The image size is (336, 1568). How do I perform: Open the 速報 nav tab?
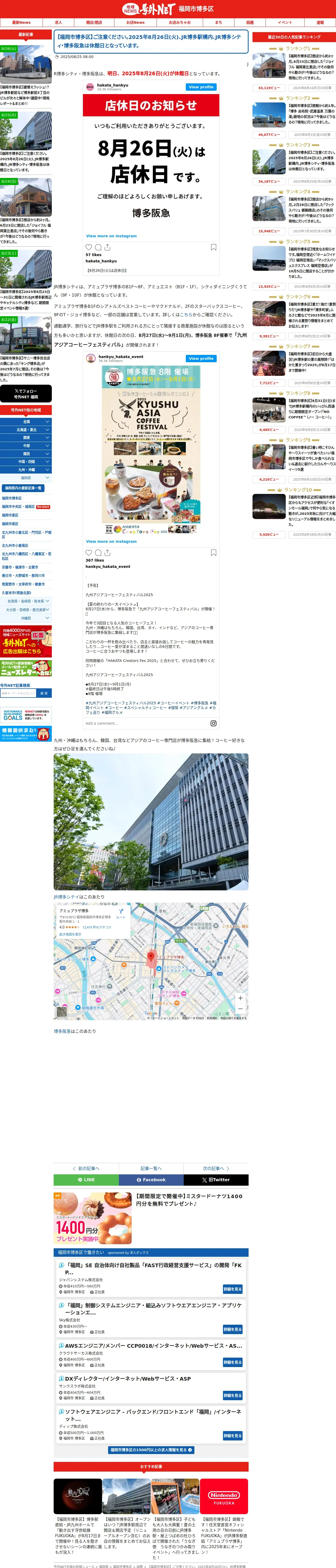tap(320, 22)
